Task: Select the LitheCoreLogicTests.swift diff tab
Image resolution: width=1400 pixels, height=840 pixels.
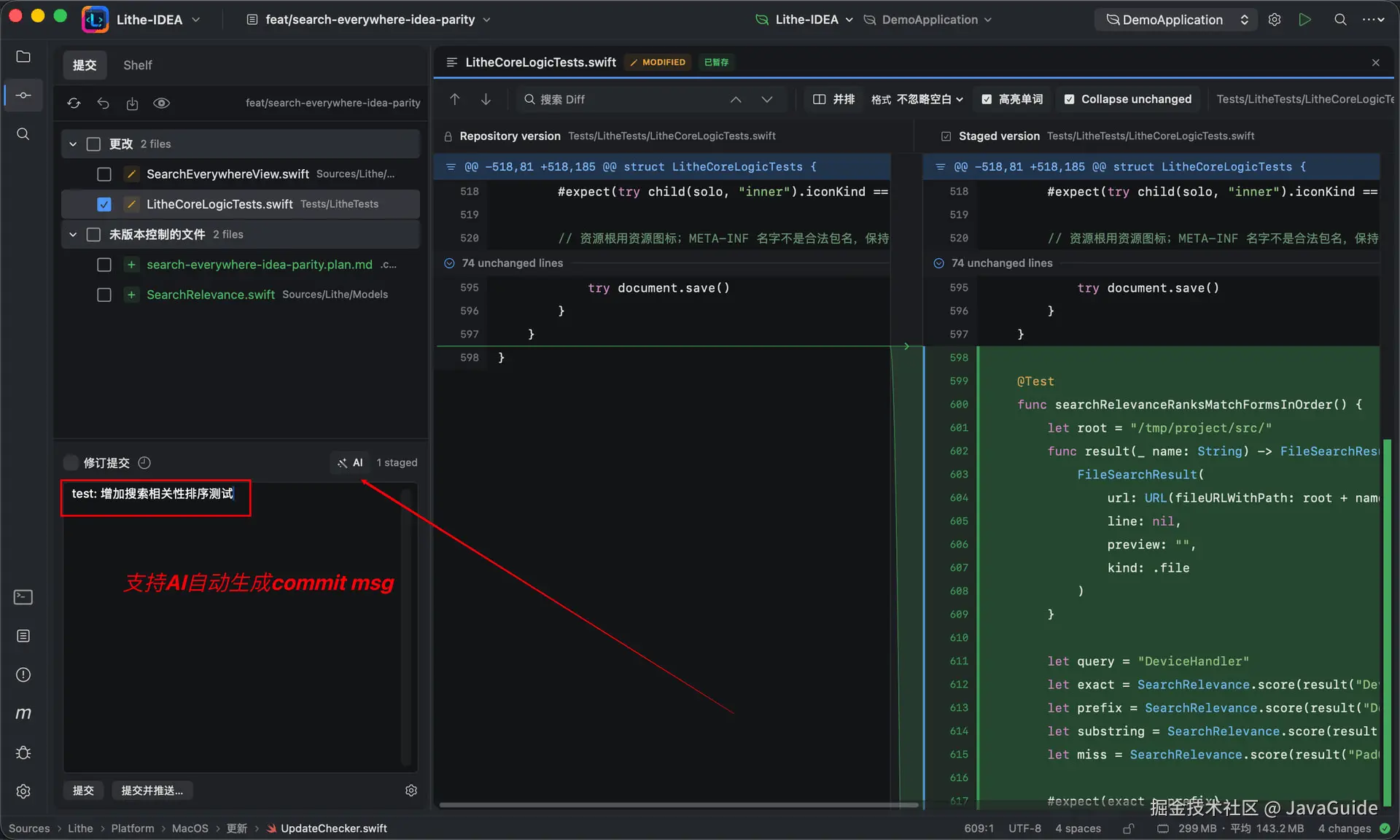Action: [x=540, y=63]
